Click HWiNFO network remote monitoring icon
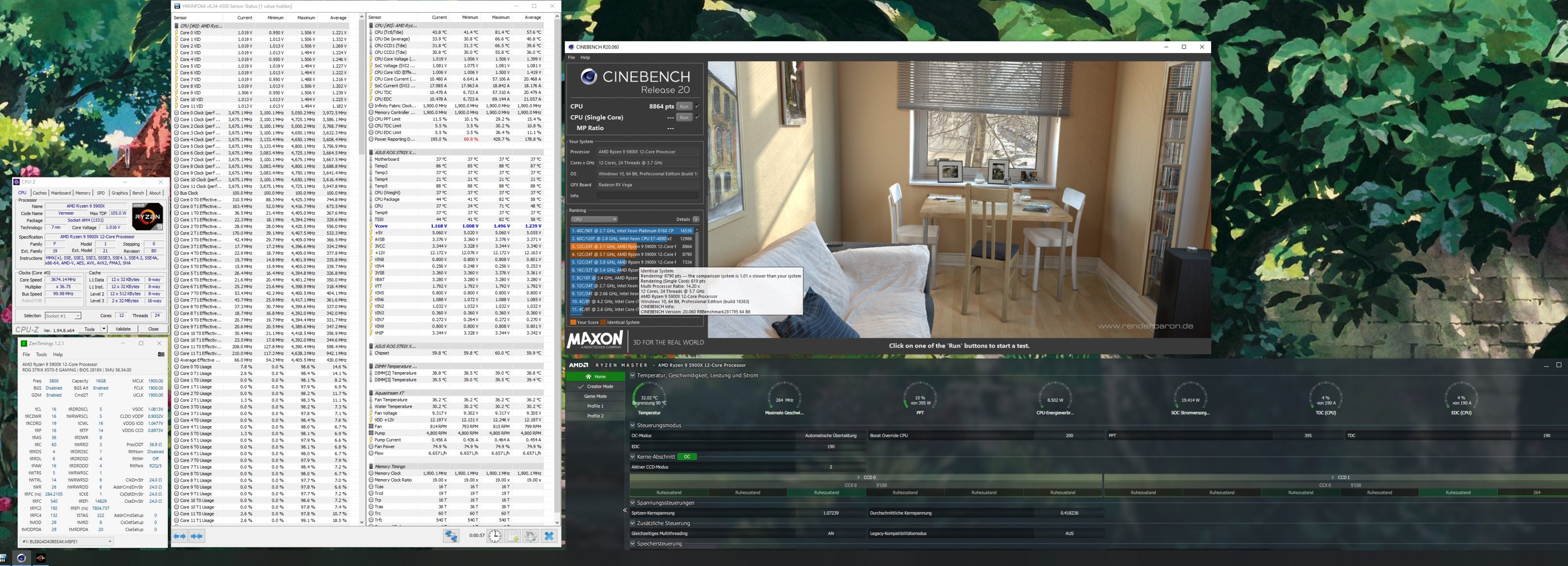Screen dimensions: 1568x566 click(451, 535)
